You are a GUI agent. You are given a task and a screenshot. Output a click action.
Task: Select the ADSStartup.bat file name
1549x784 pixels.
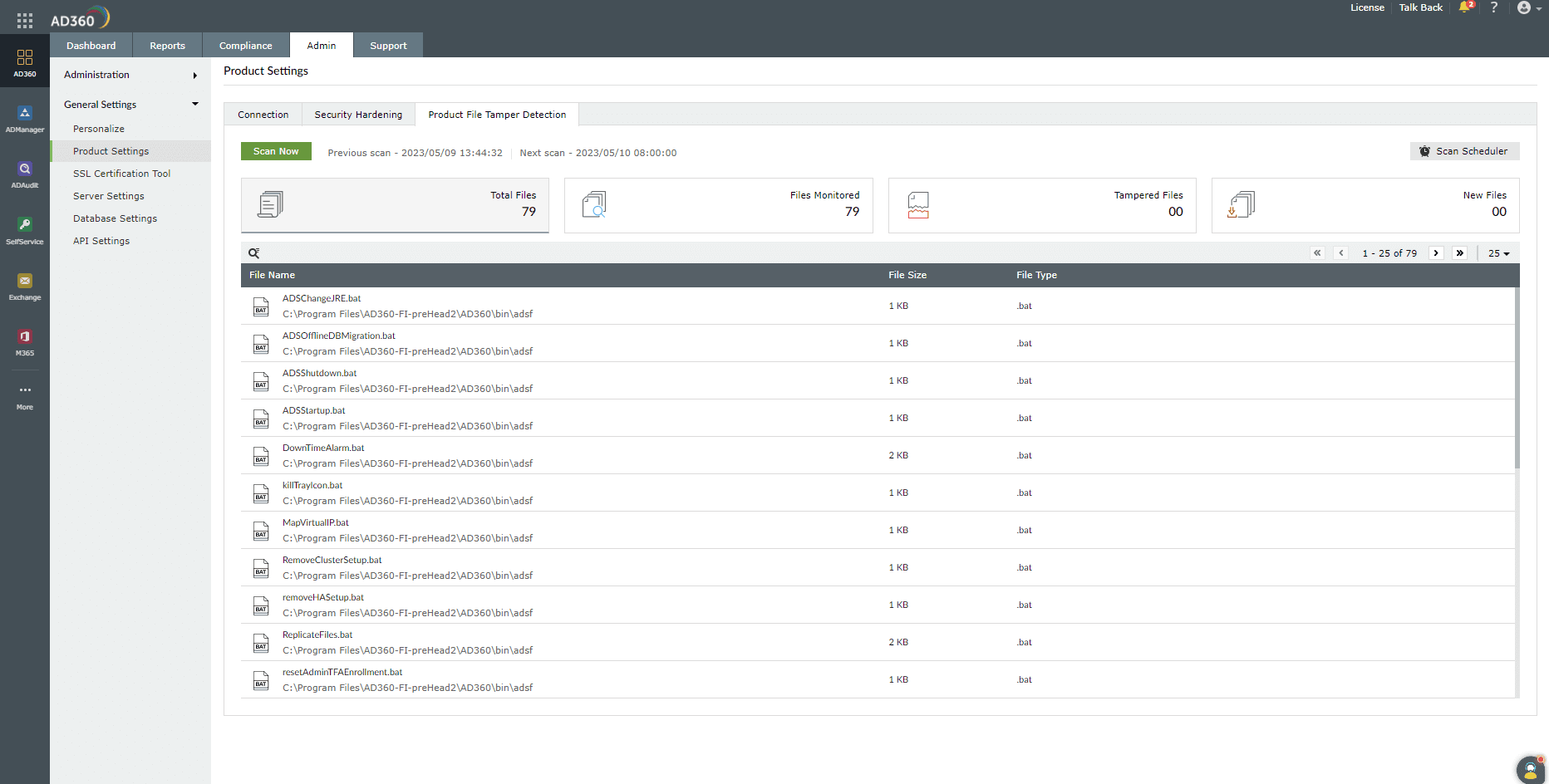click(313, 410)
